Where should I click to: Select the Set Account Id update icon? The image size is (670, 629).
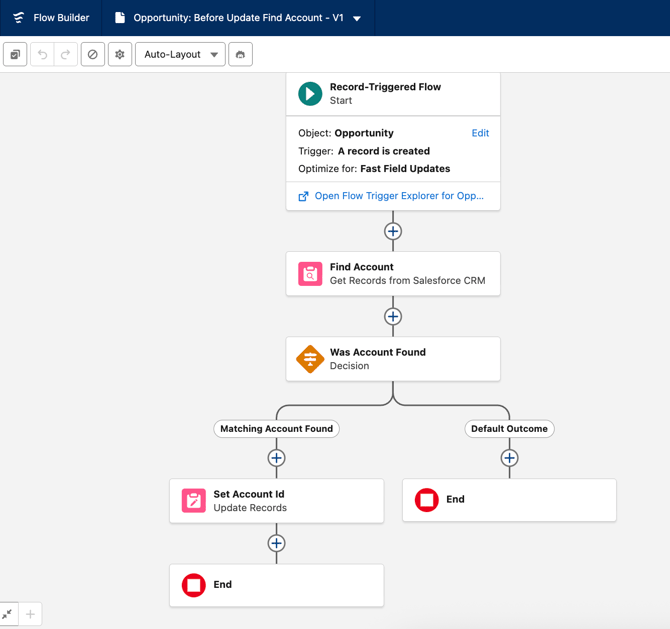194,500
